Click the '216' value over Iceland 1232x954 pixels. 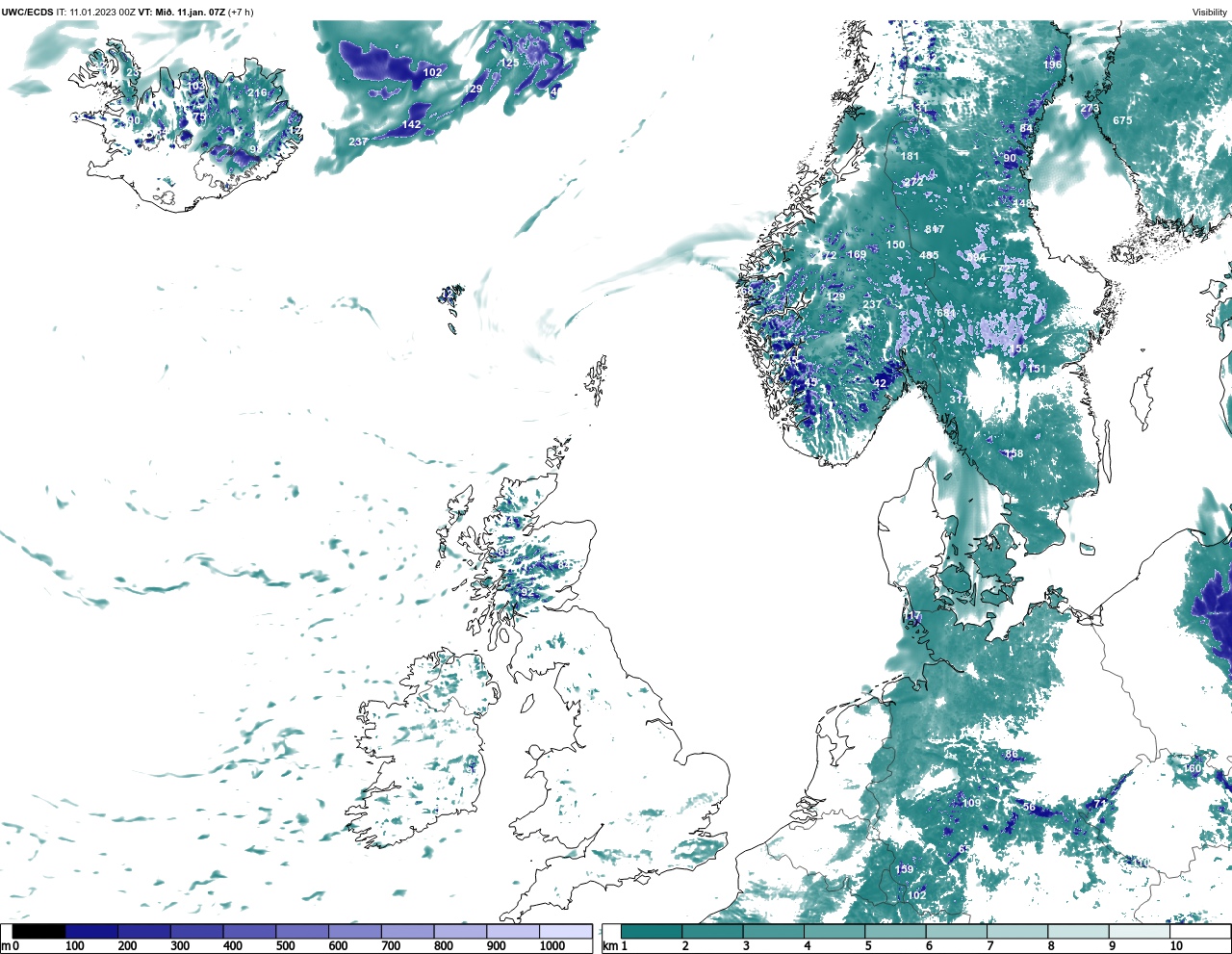[x=257, y=92]
